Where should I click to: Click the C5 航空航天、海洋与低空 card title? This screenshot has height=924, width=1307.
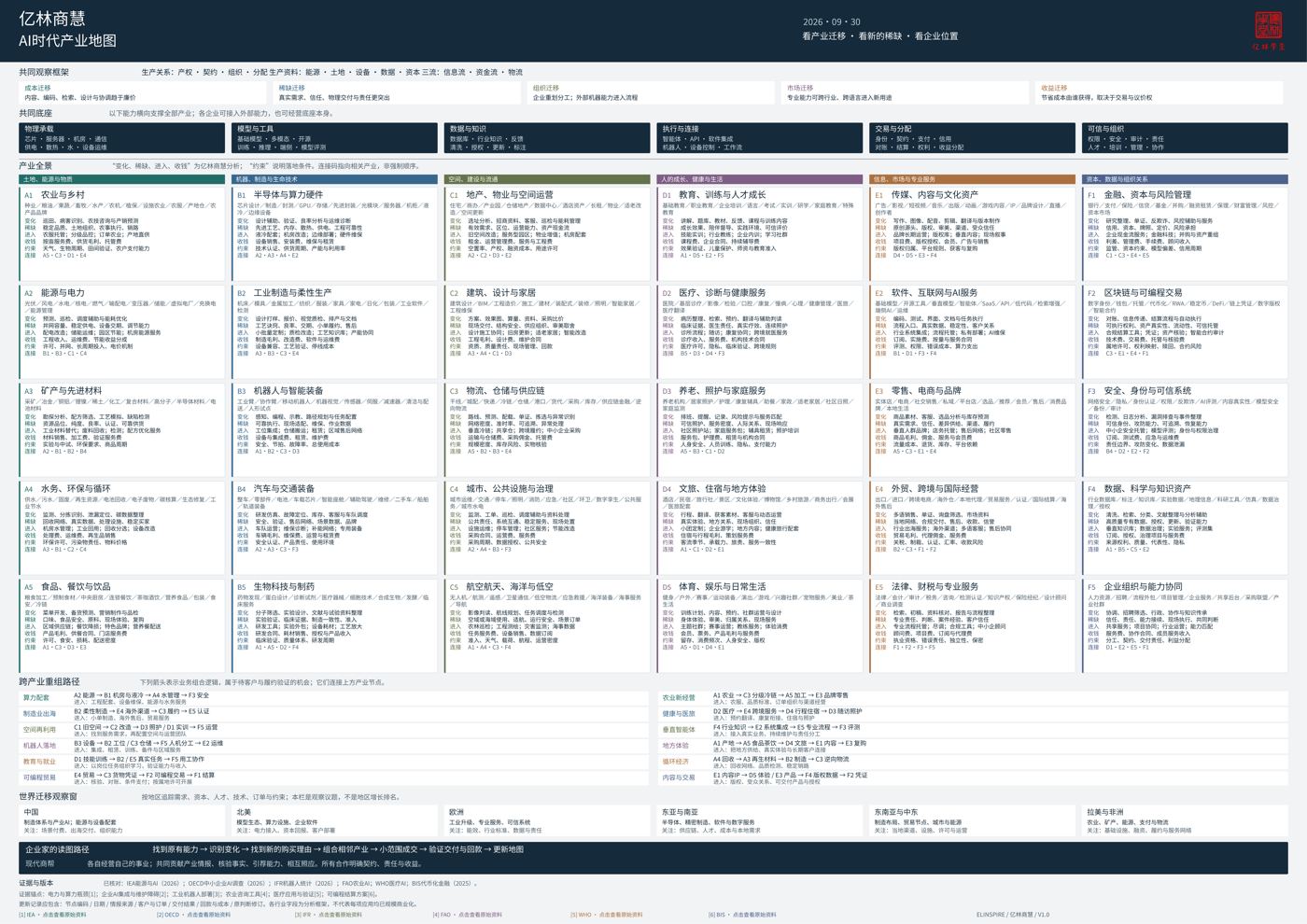501,587
